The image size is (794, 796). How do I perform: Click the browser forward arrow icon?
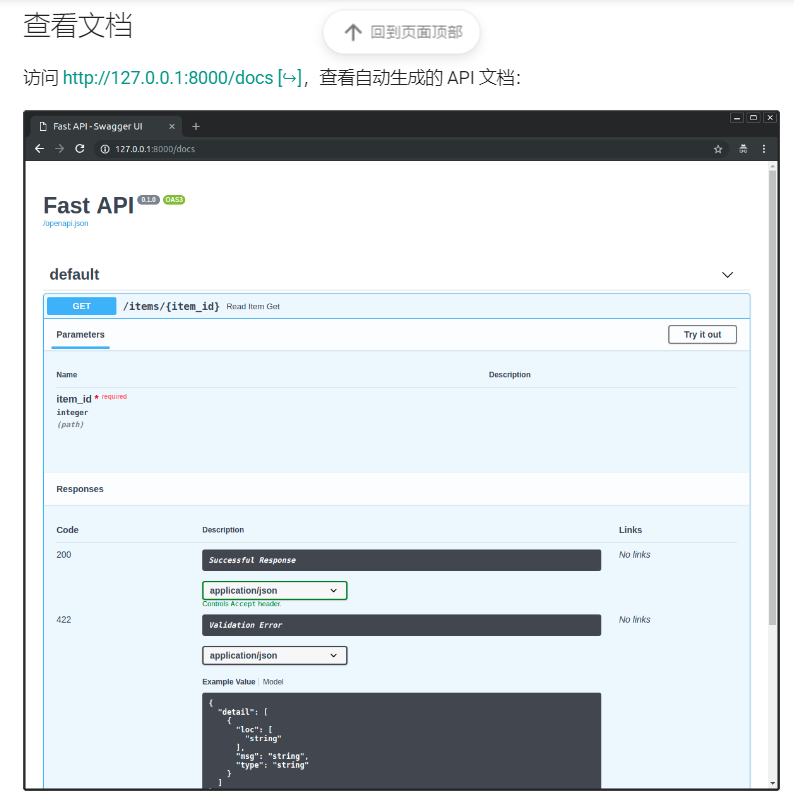click(59, 149)
